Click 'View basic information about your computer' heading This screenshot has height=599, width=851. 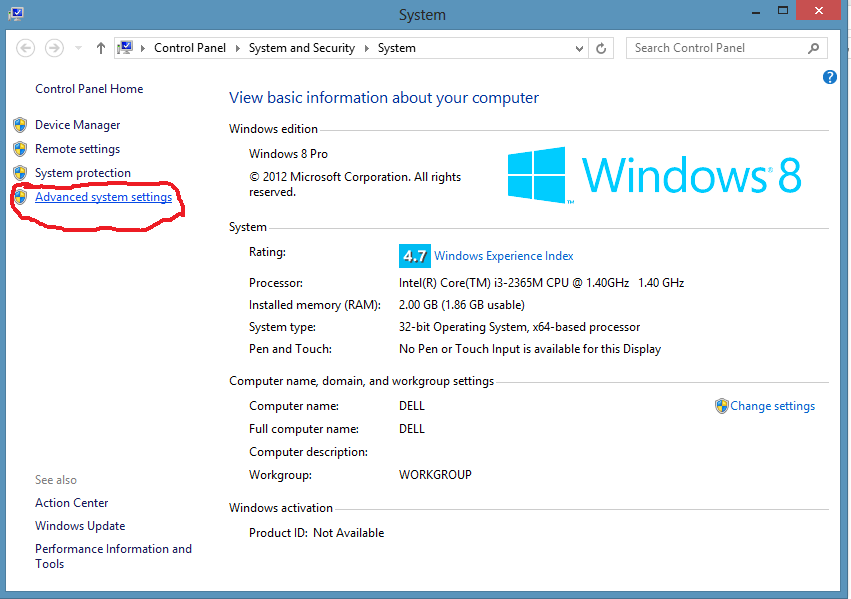(x=384, y=98)
